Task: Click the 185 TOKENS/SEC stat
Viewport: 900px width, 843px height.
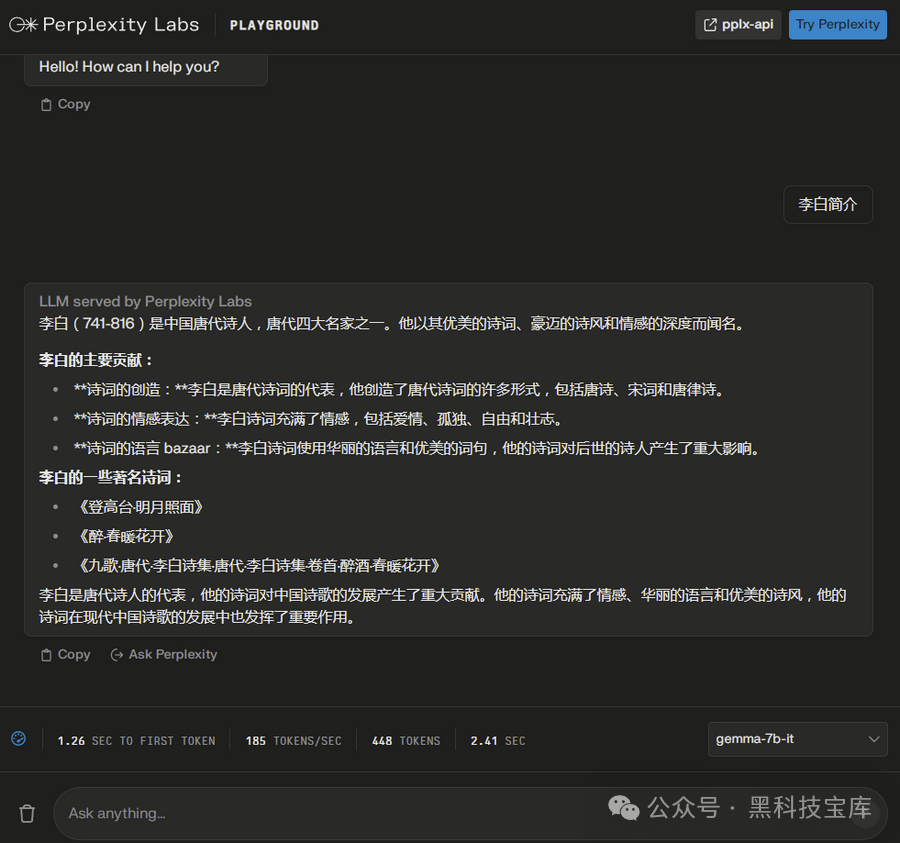Action: pos(293,741)
